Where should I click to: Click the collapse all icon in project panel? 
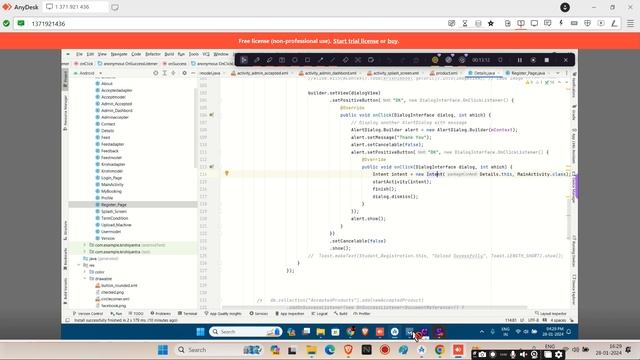(x=173, y=73)
